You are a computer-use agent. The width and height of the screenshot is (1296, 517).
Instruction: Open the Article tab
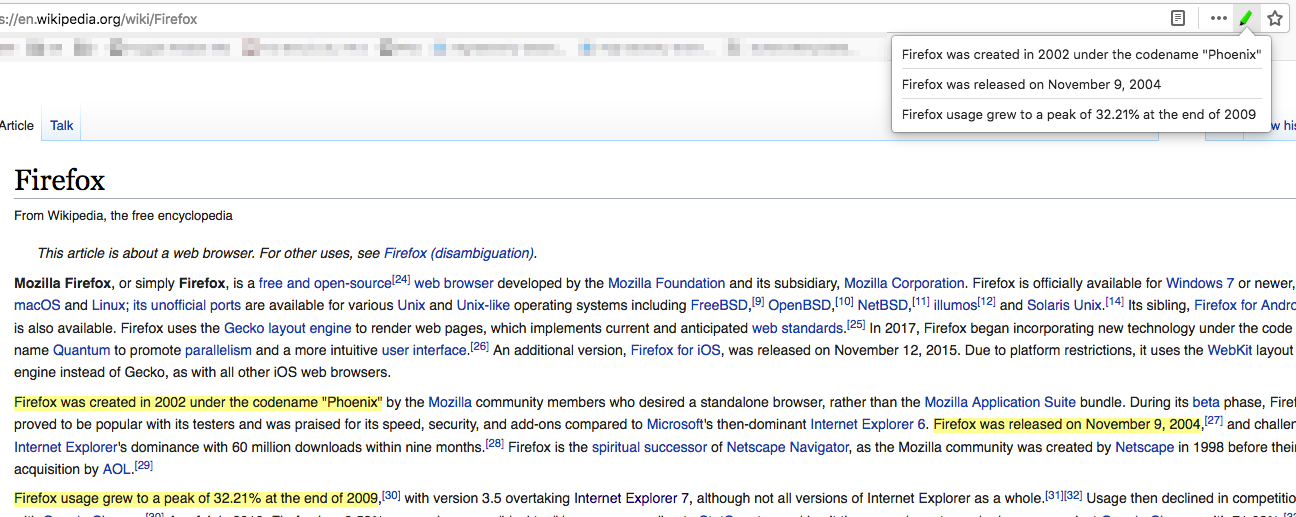click(17, 126)
